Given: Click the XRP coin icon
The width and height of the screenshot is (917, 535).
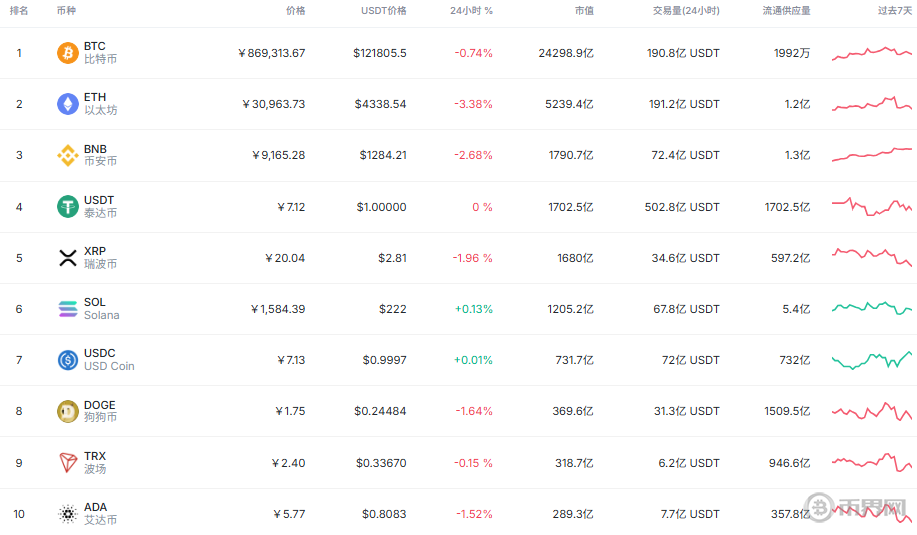Looking at the screenshot, I should pos(68,258).
